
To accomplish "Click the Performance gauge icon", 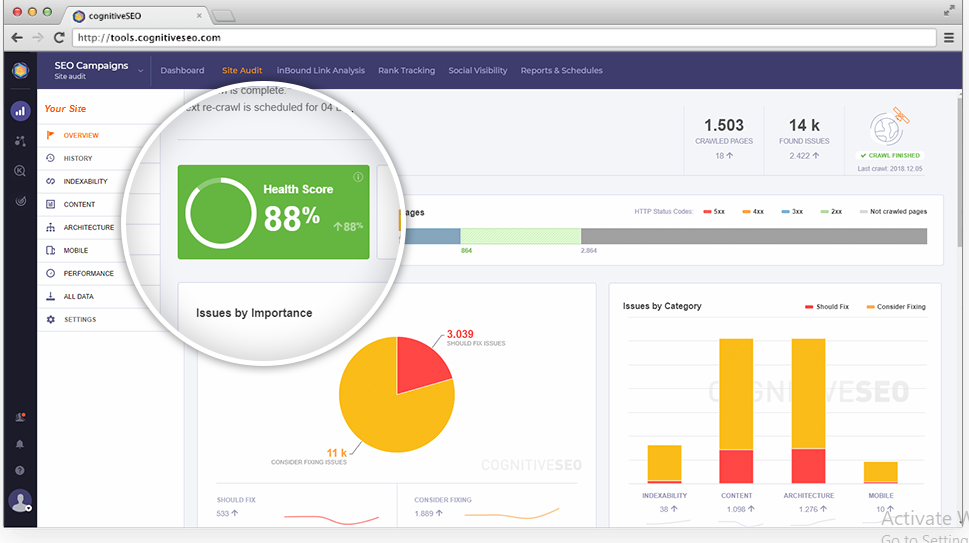I will [51, 273].
